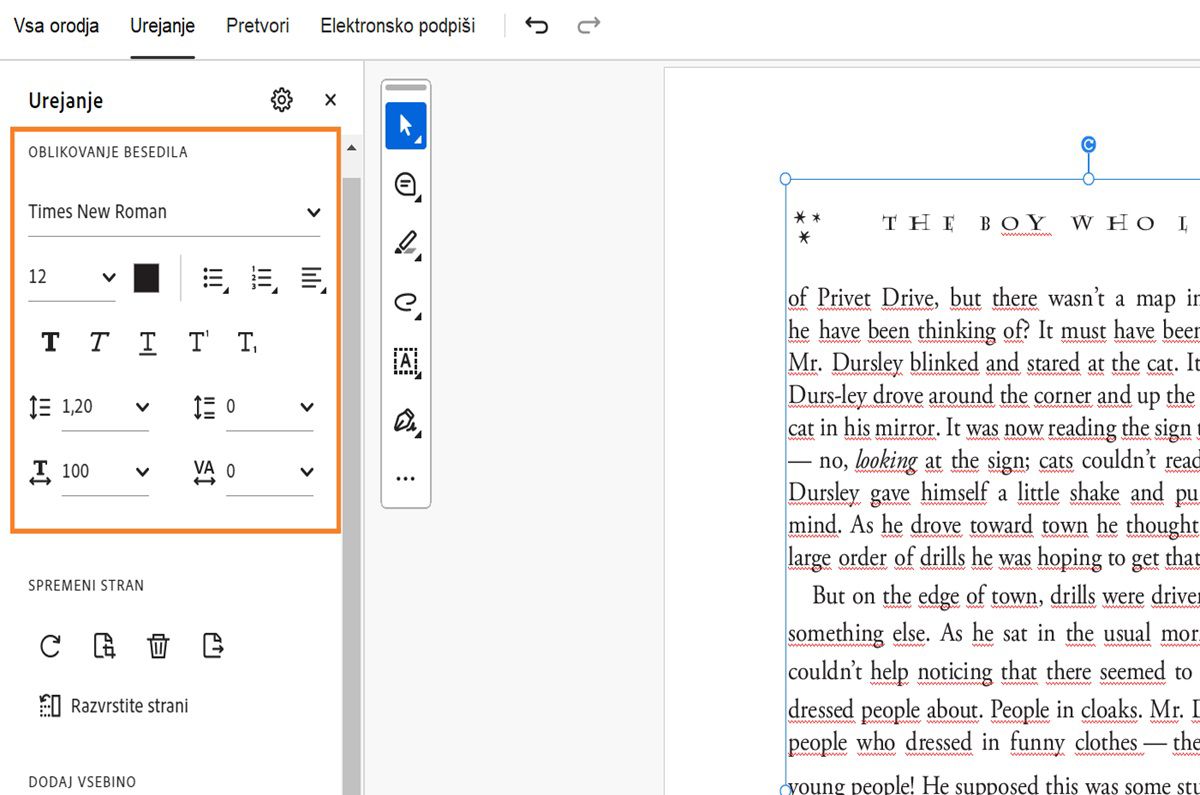Select the highlighter tool

(x=405, y=243)
